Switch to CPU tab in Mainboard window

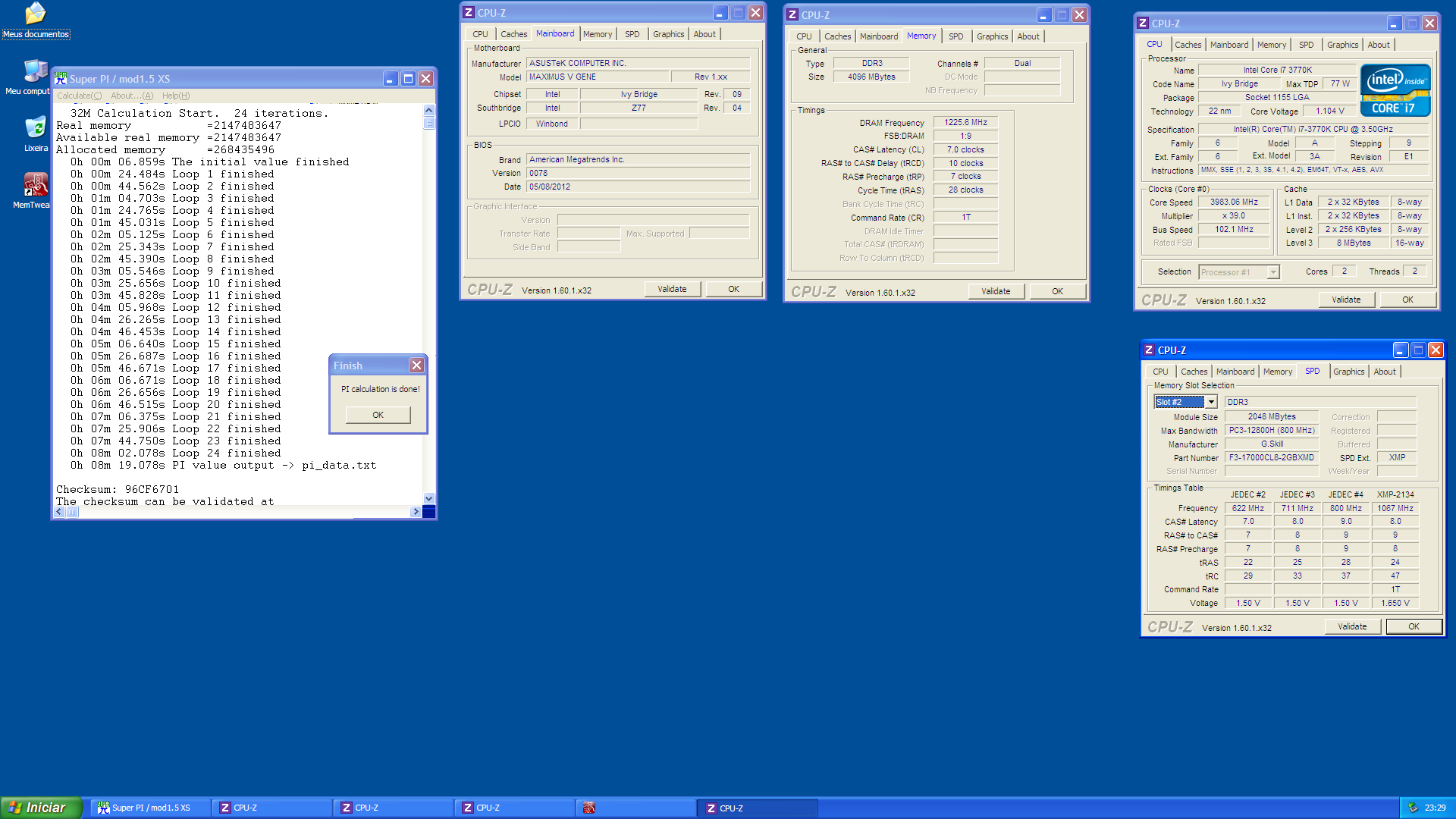pos(480,34)
